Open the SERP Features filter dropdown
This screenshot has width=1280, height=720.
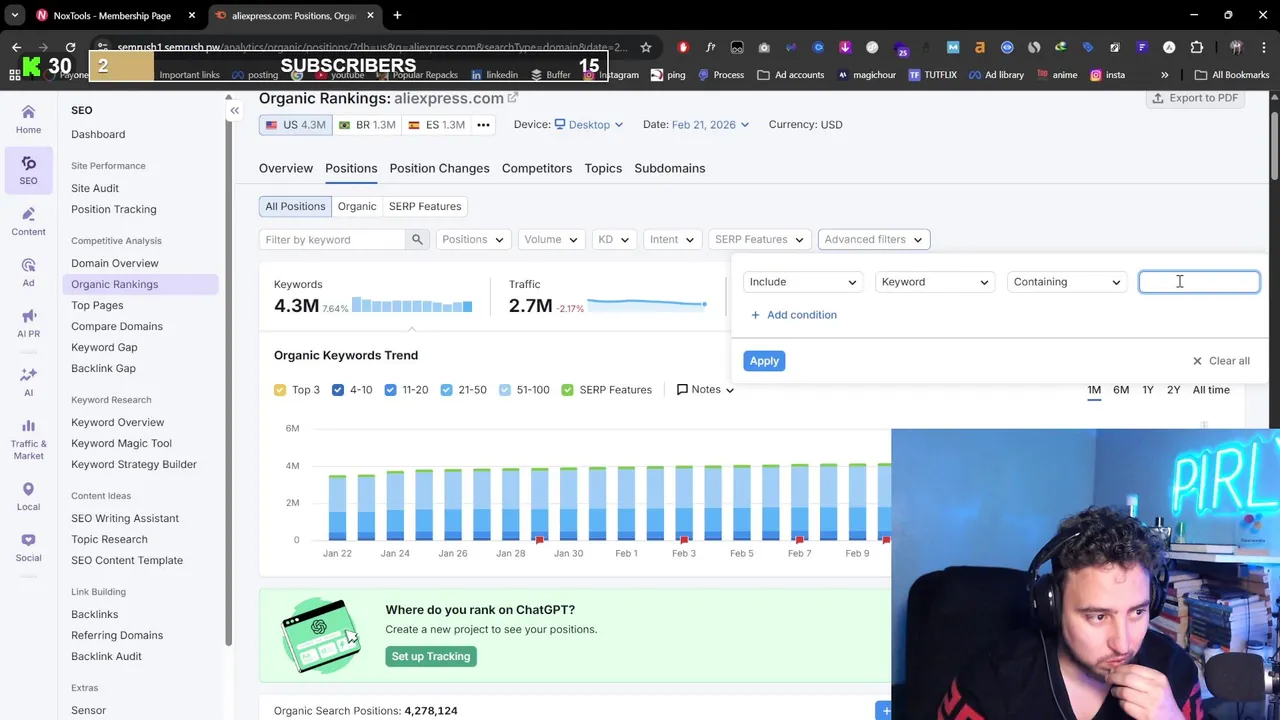pos(759,239)
